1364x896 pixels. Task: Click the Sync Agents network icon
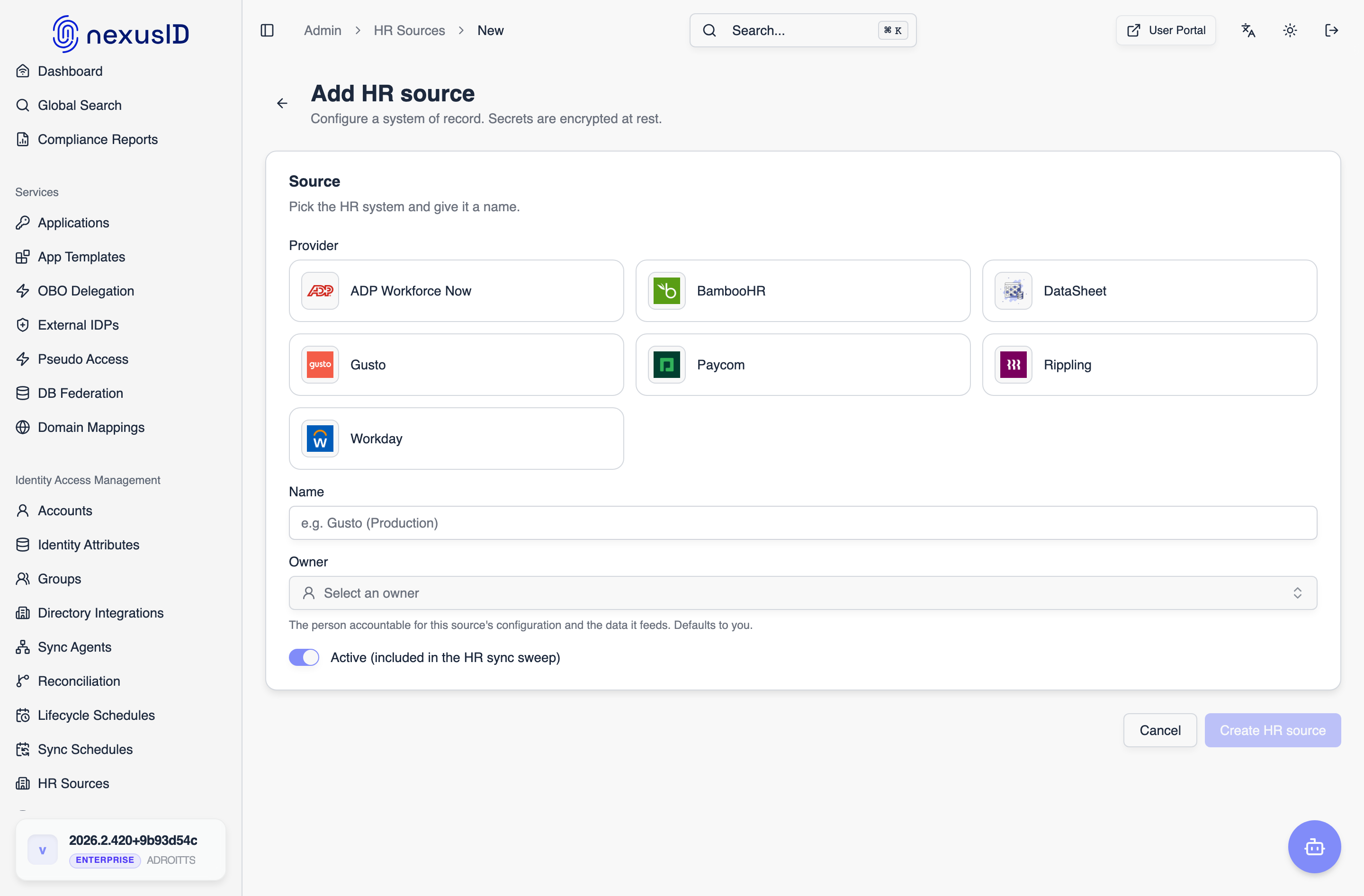pyautogui.click(x=23, y=647)
